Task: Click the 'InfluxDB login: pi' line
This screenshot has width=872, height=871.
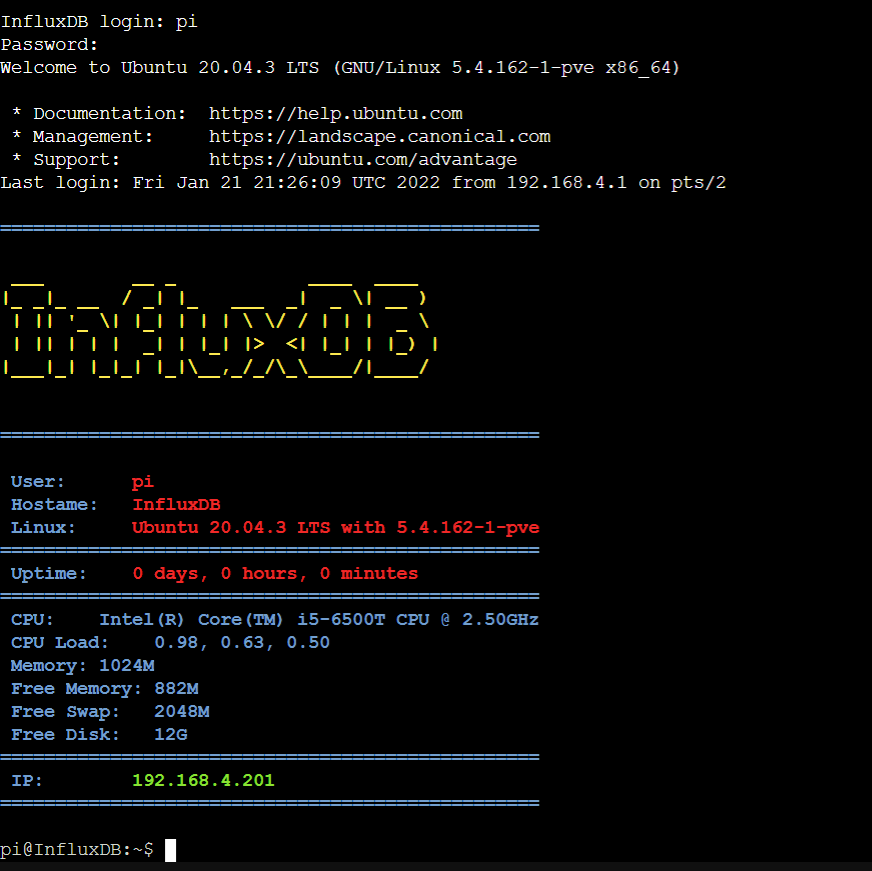Action: [x=99, y=22]
